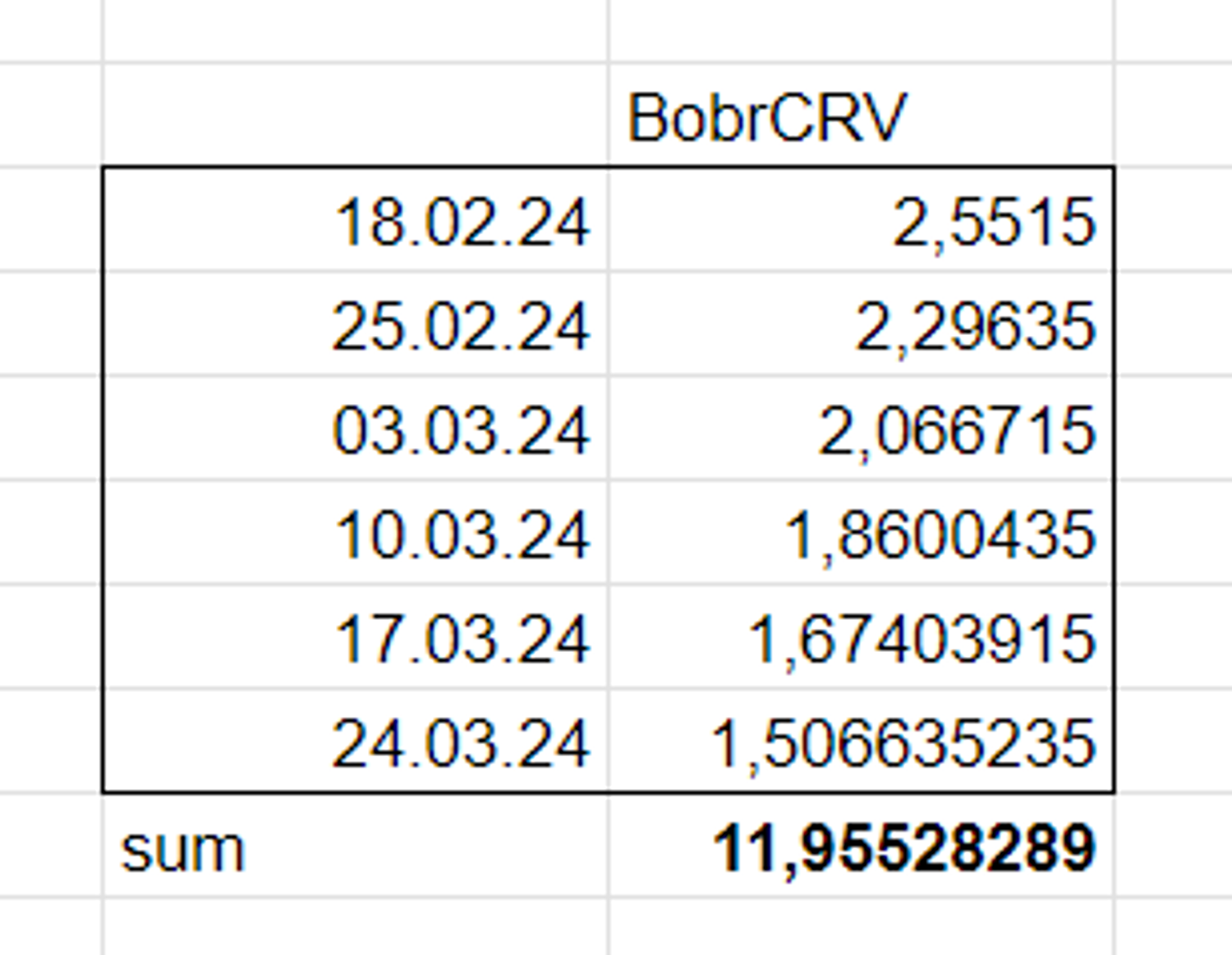
Task: Select the bold total 11,95528289 cell
Action: coord(861,847)
